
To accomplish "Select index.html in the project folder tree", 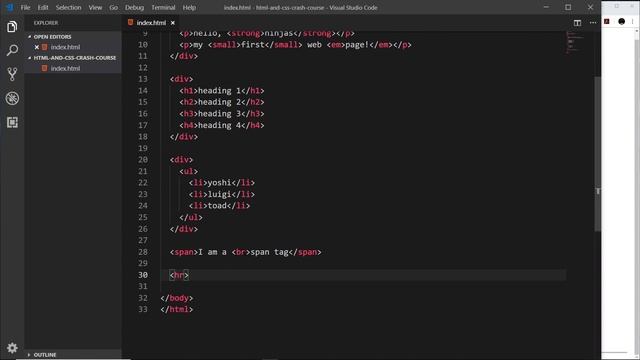I will click(x=65, y=69).
